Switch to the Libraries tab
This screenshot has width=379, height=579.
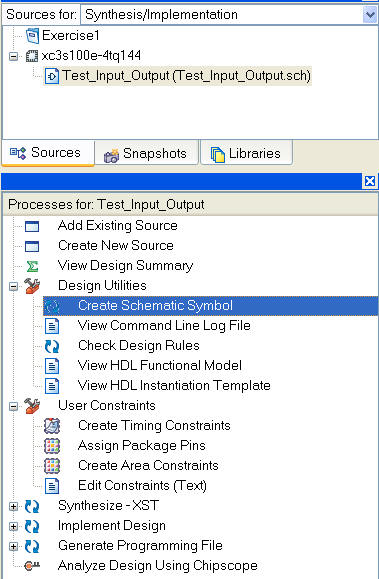(246, 153)
